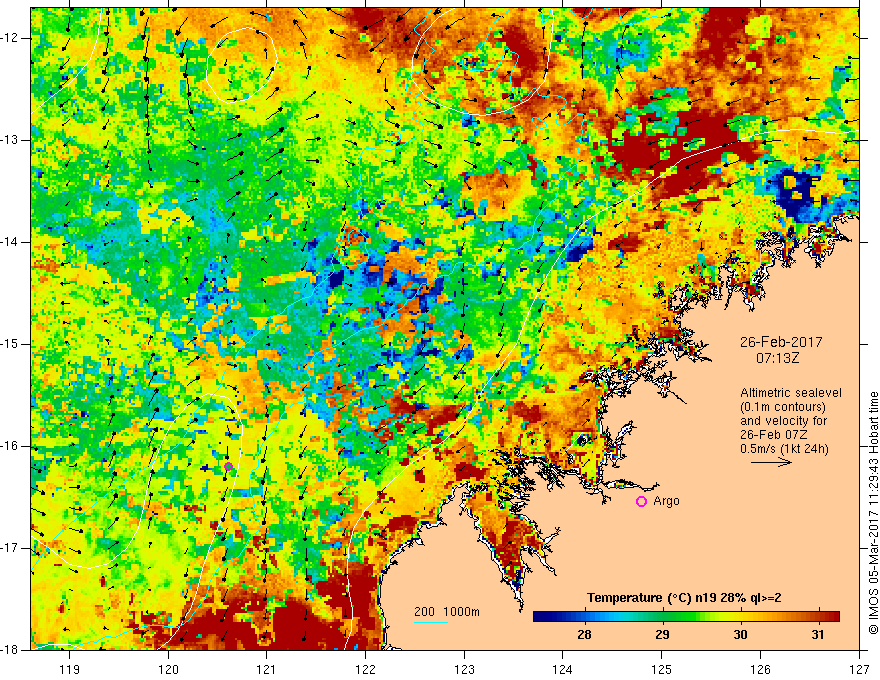Viewport: 880px width, 680px height.
Task: Click the '125' longitude axis label
Action: [x=662, y=669]
